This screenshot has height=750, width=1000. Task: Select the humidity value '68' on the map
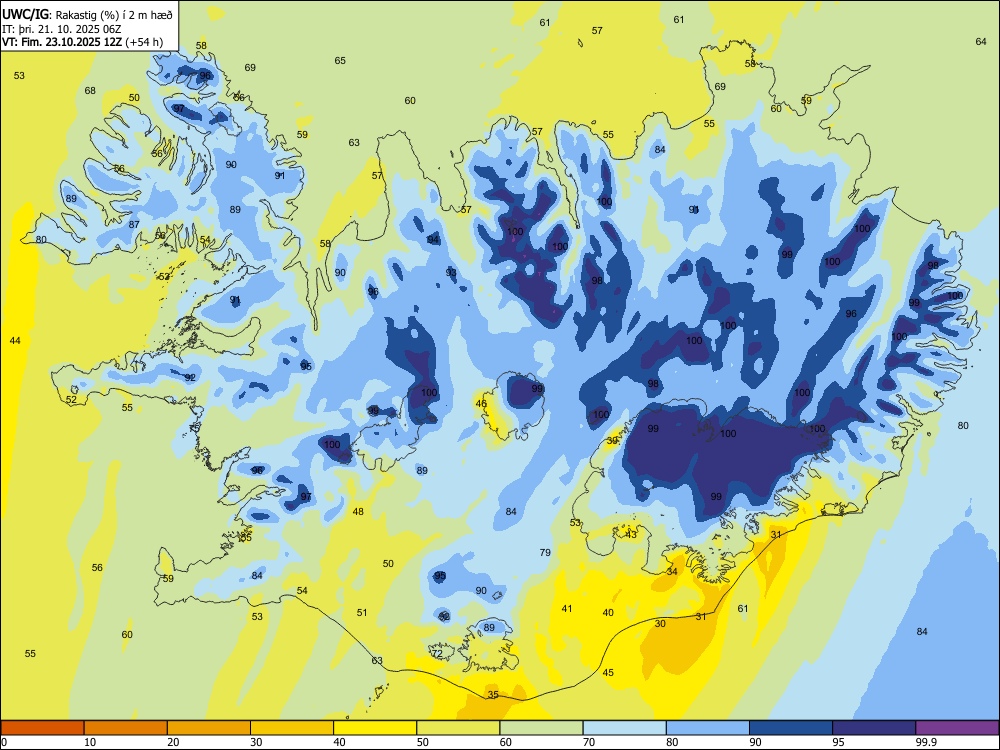pos(90,91)
